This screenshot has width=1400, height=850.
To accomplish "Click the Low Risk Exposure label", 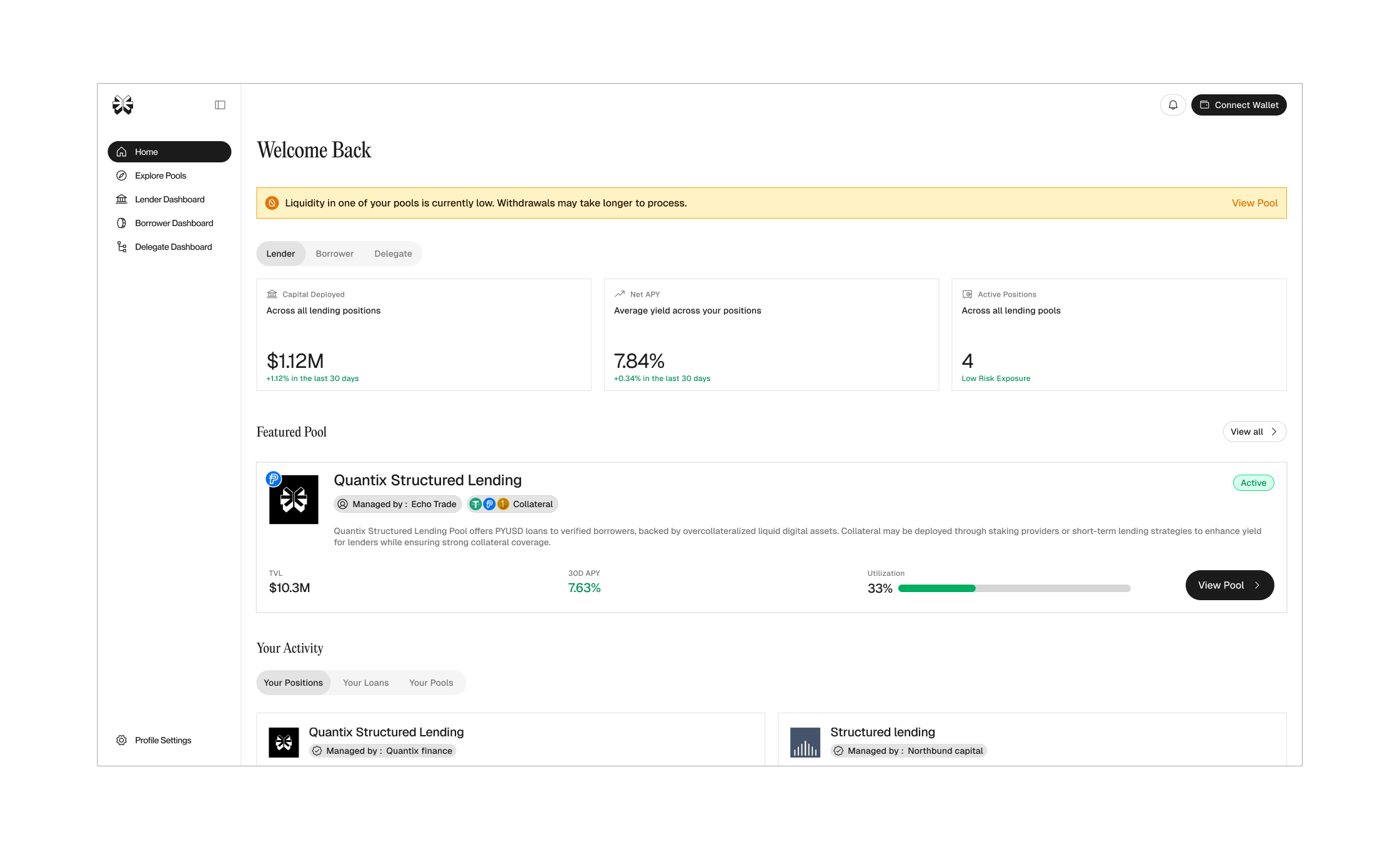I will tap(996, 378).
